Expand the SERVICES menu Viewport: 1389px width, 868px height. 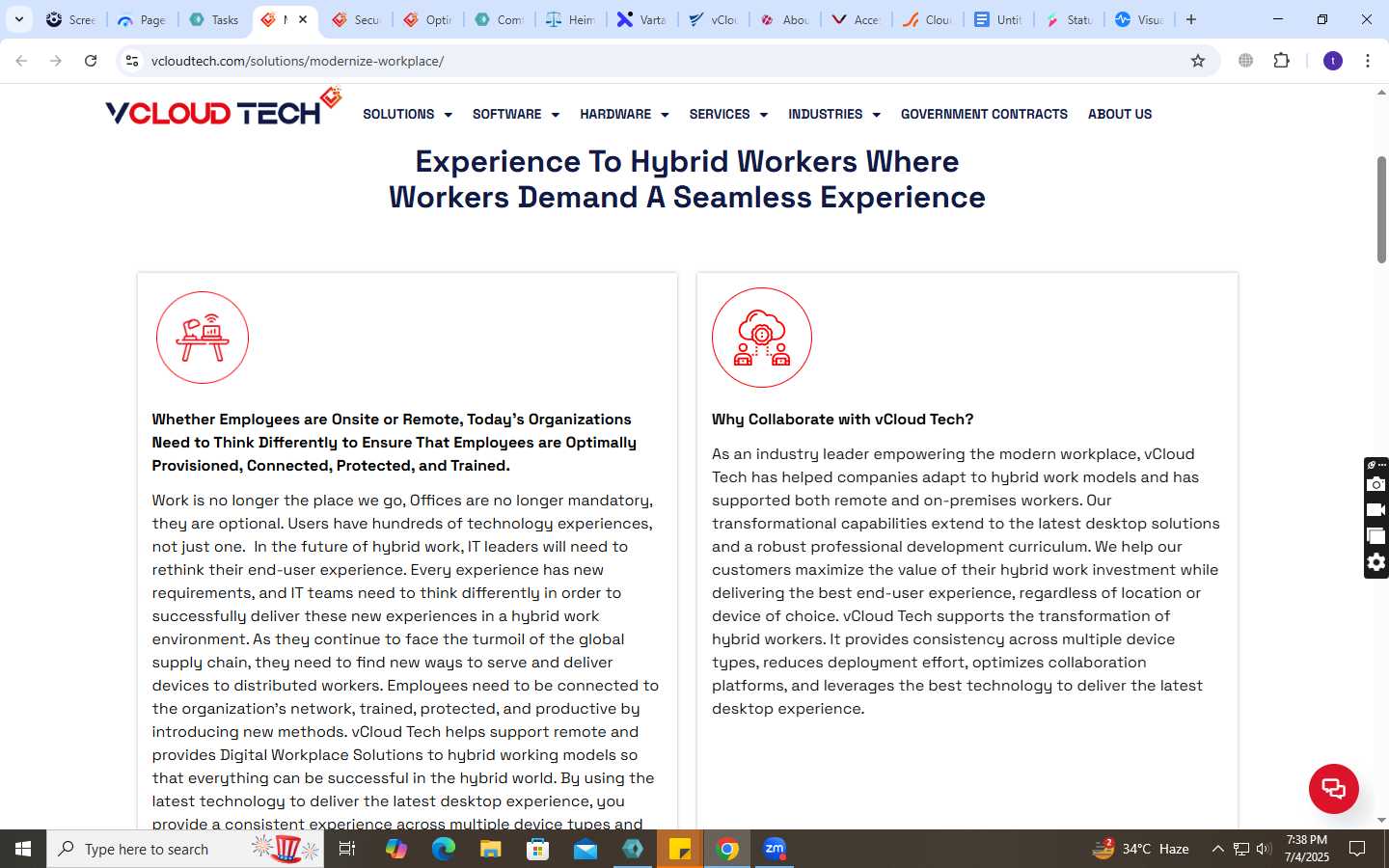pyautogui.click(x=728, y=114)
